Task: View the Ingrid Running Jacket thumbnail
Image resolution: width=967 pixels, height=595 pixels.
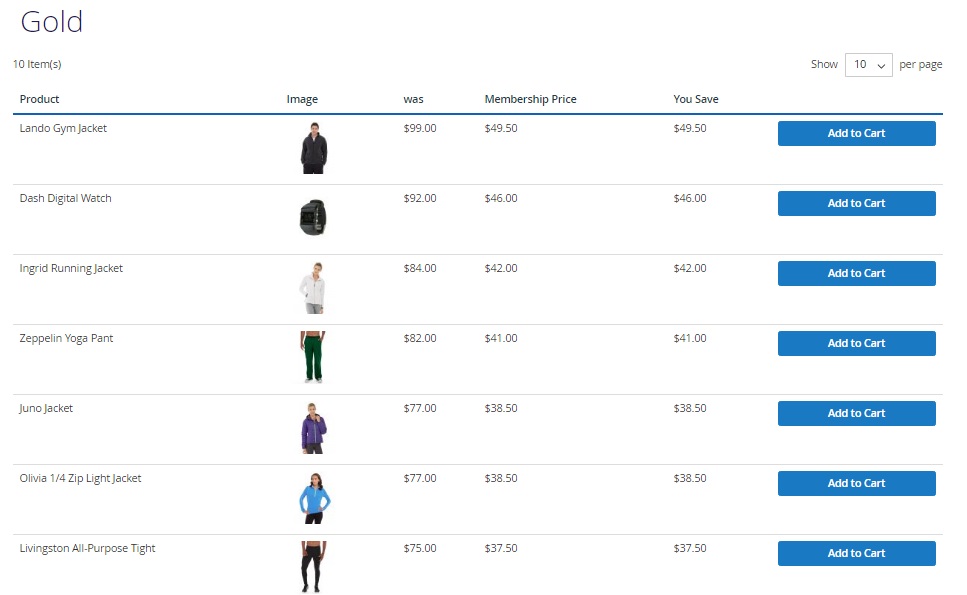Action: pyautogui.click(x=313, y=288)
